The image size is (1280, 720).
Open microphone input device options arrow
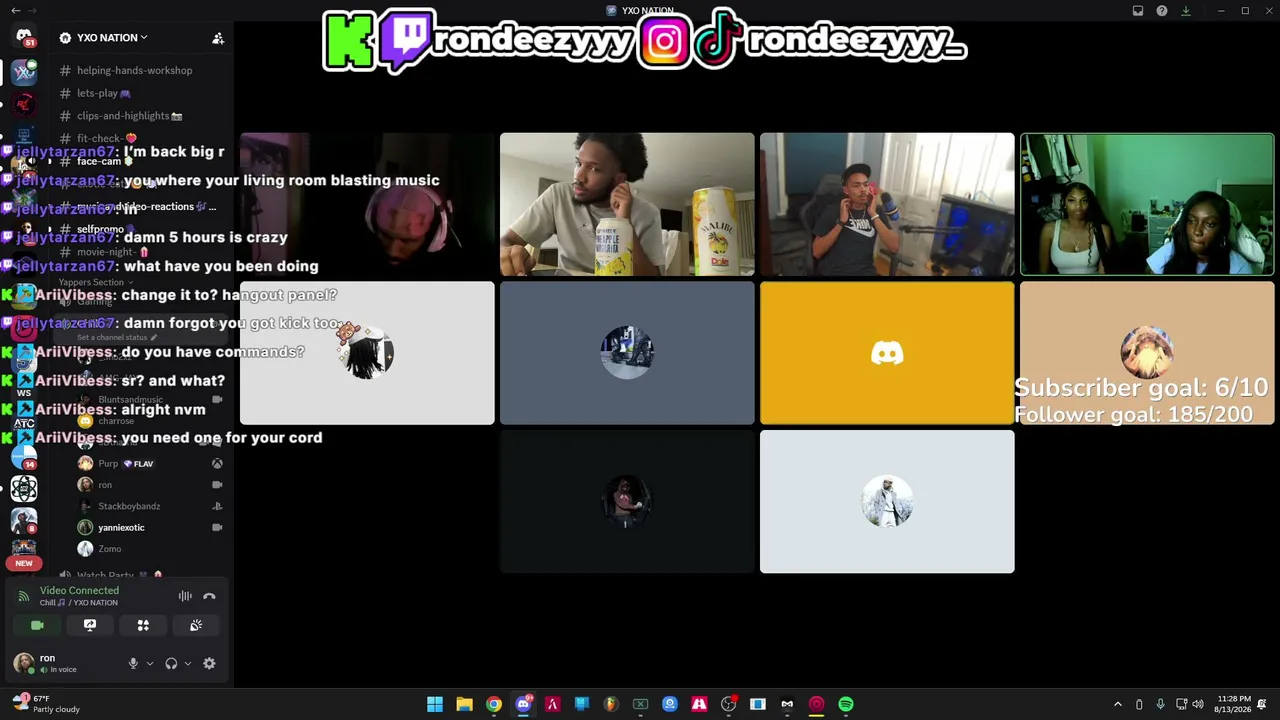150,663
